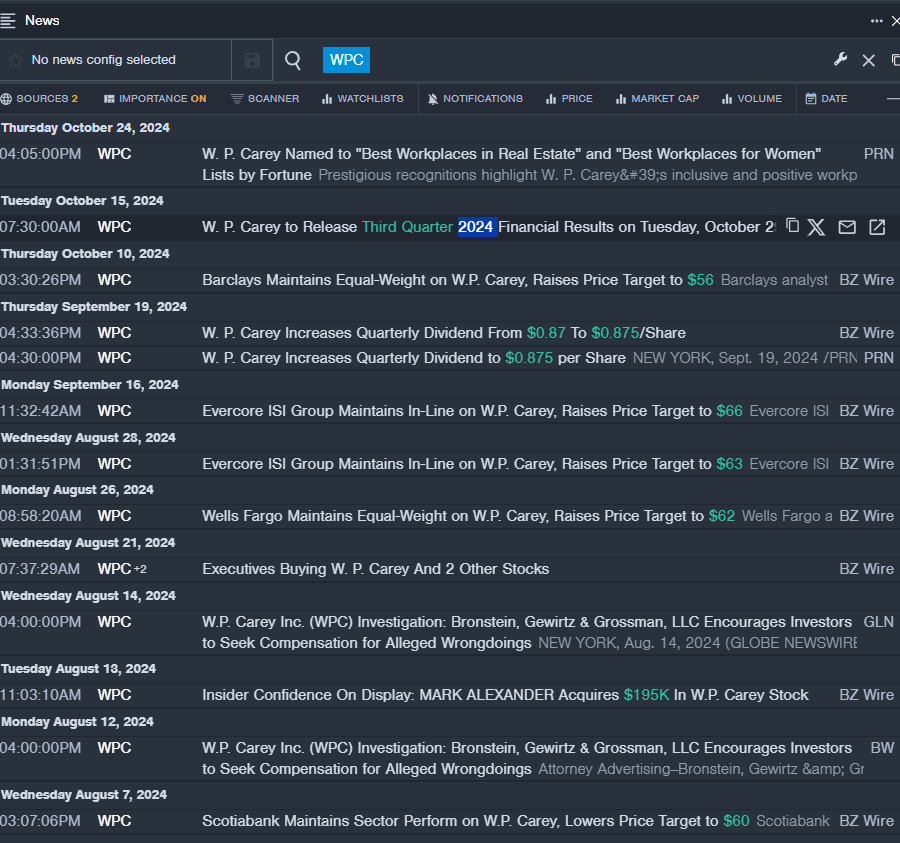Open the Date filter dropdown

[826, 99]
